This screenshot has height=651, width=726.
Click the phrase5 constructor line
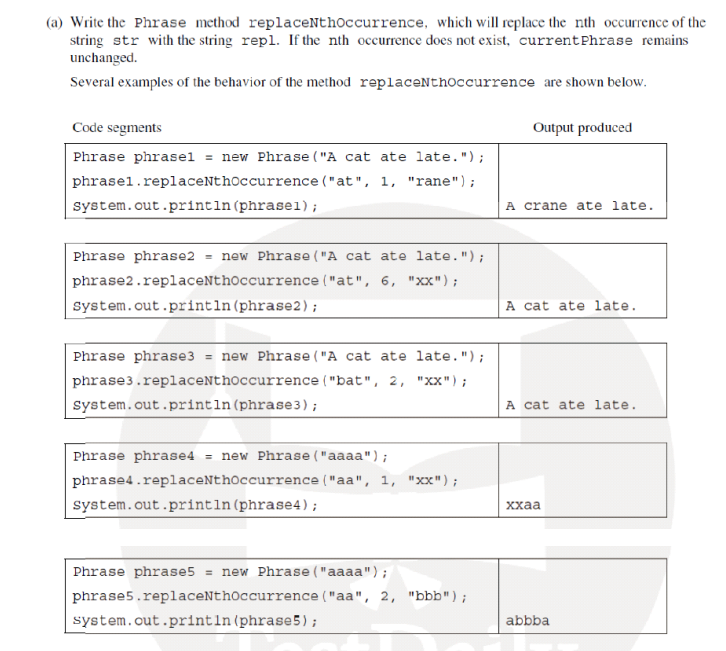(230, 572)
